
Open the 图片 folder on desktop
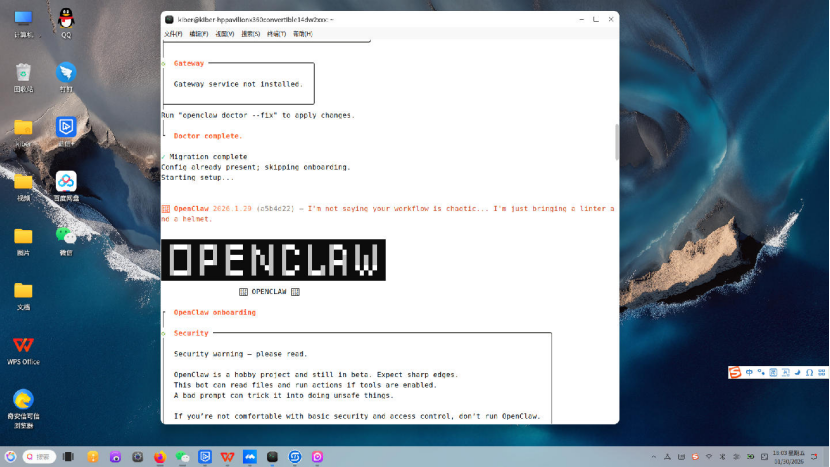[23, 241]
